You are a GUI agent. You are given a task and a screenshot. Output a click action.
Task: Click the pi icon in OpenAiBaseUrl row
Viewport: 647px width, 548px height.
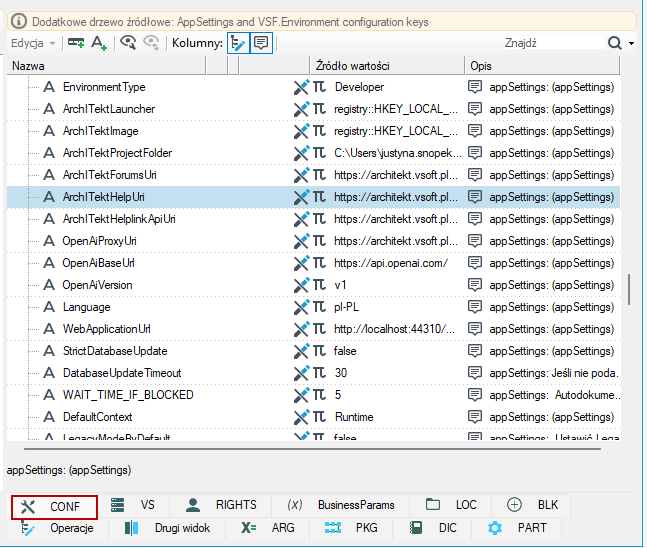tap(319, 263)
